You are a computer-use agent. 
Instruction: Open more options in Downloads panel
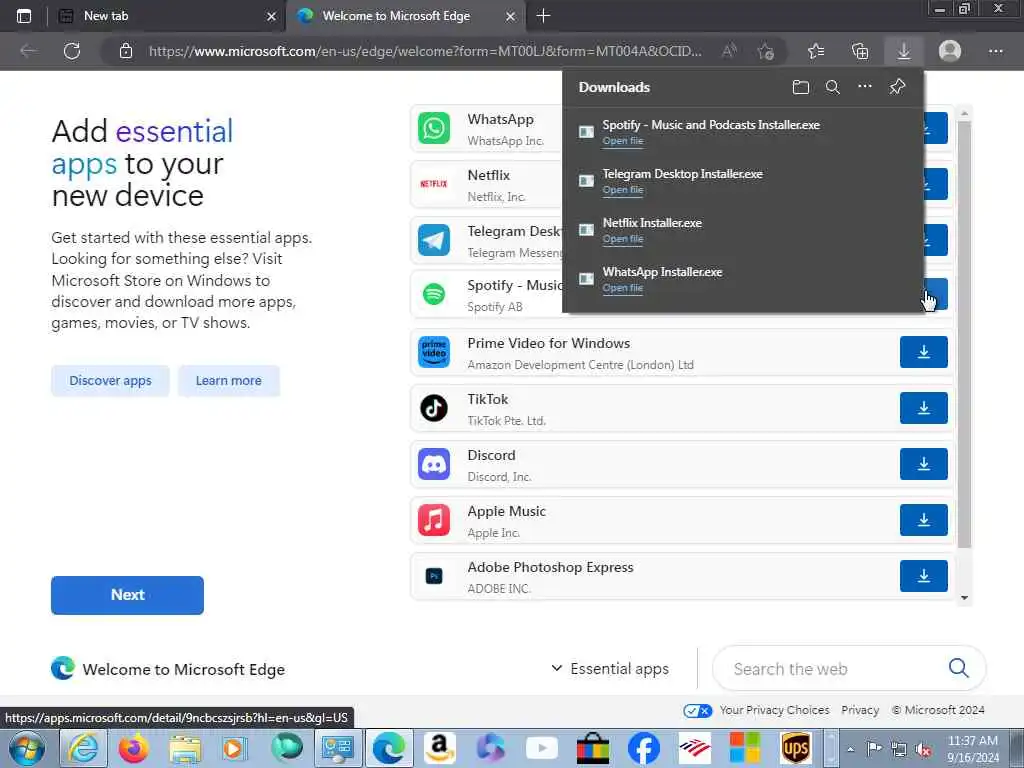(x=865, y=86)
